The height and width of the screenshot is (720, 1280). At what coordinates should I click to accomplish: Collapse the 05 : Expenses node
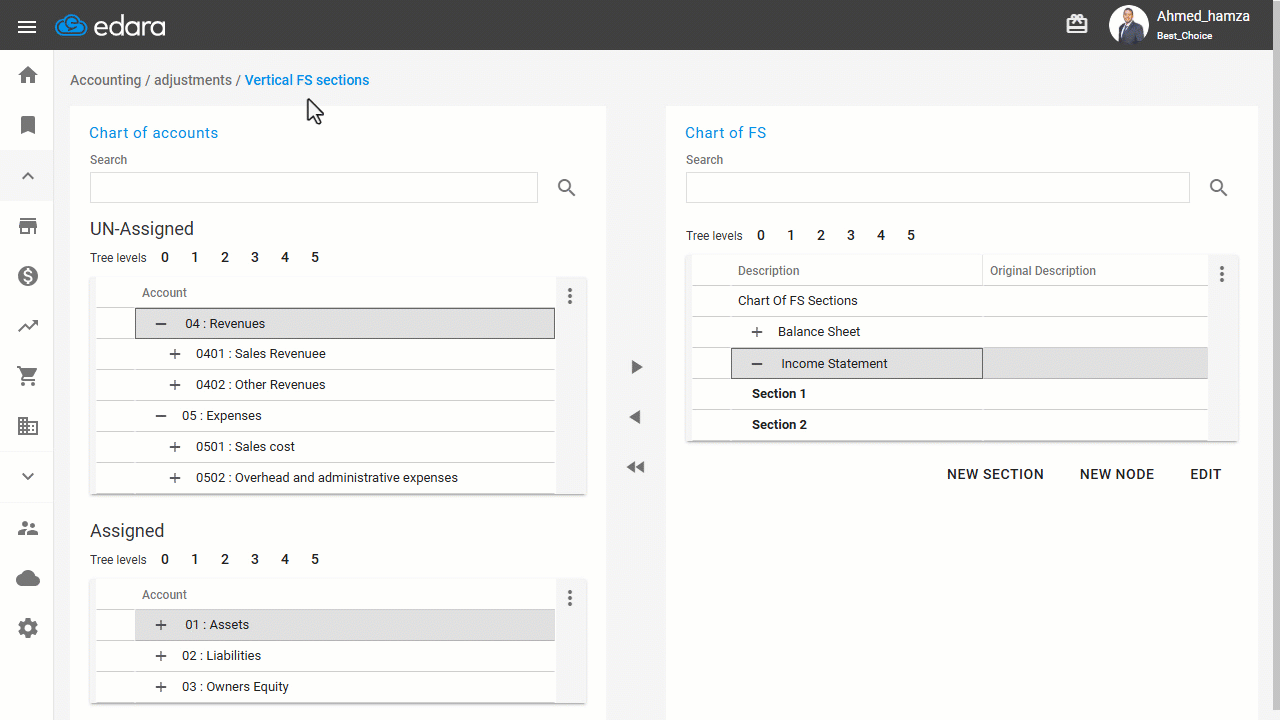pyautogui.click(x=161, y=416)
